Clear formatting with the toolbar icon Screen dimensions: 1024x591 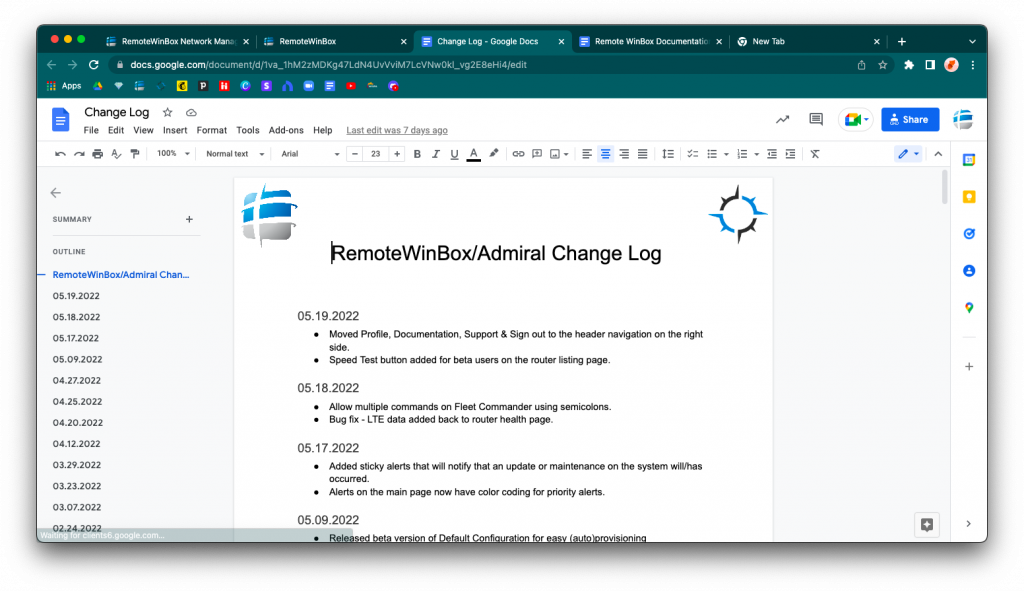(x=815, y=154)
